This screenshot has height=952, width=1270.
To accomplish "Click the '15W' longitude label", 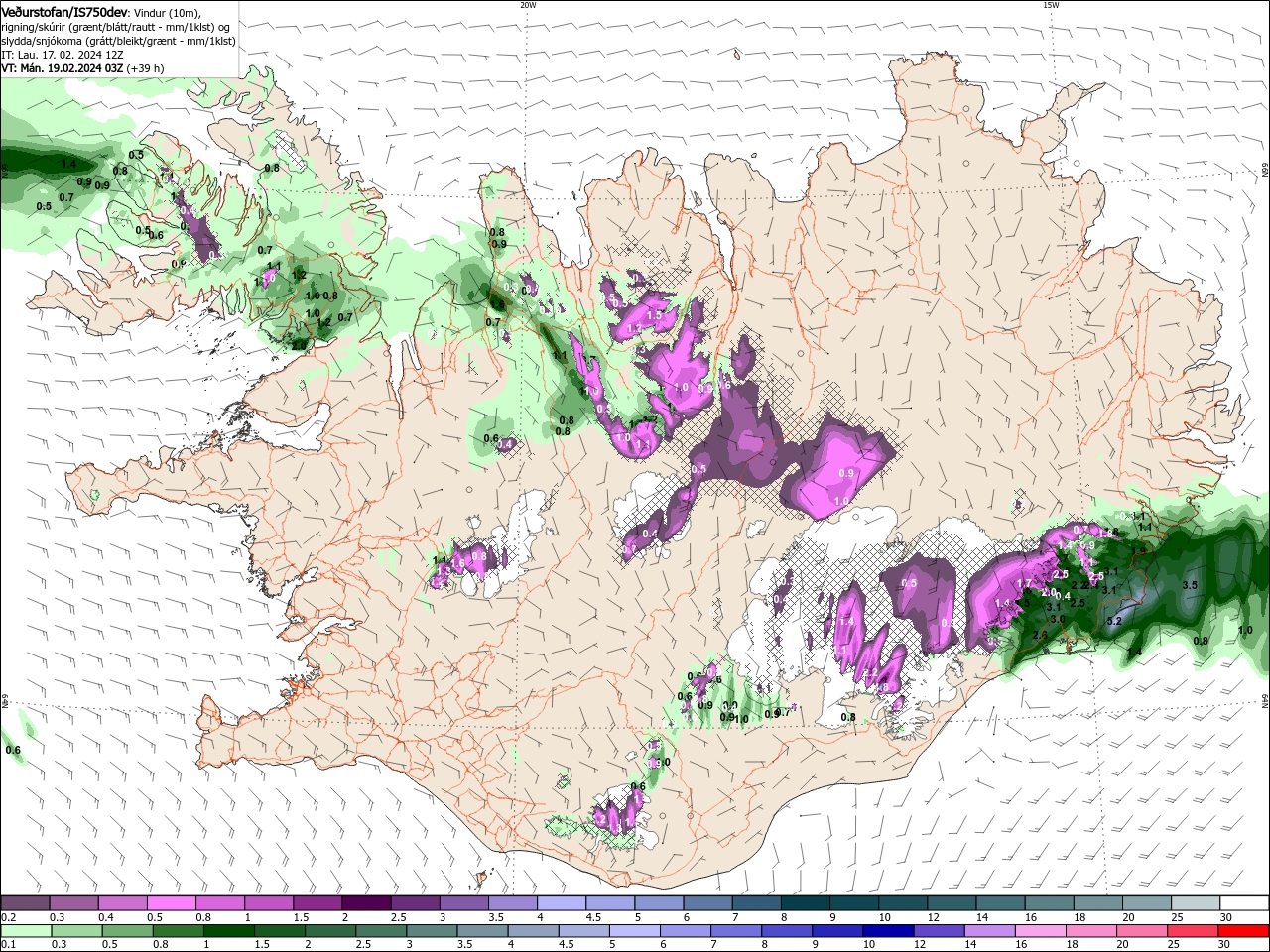I will click(x=1051, y=5).
